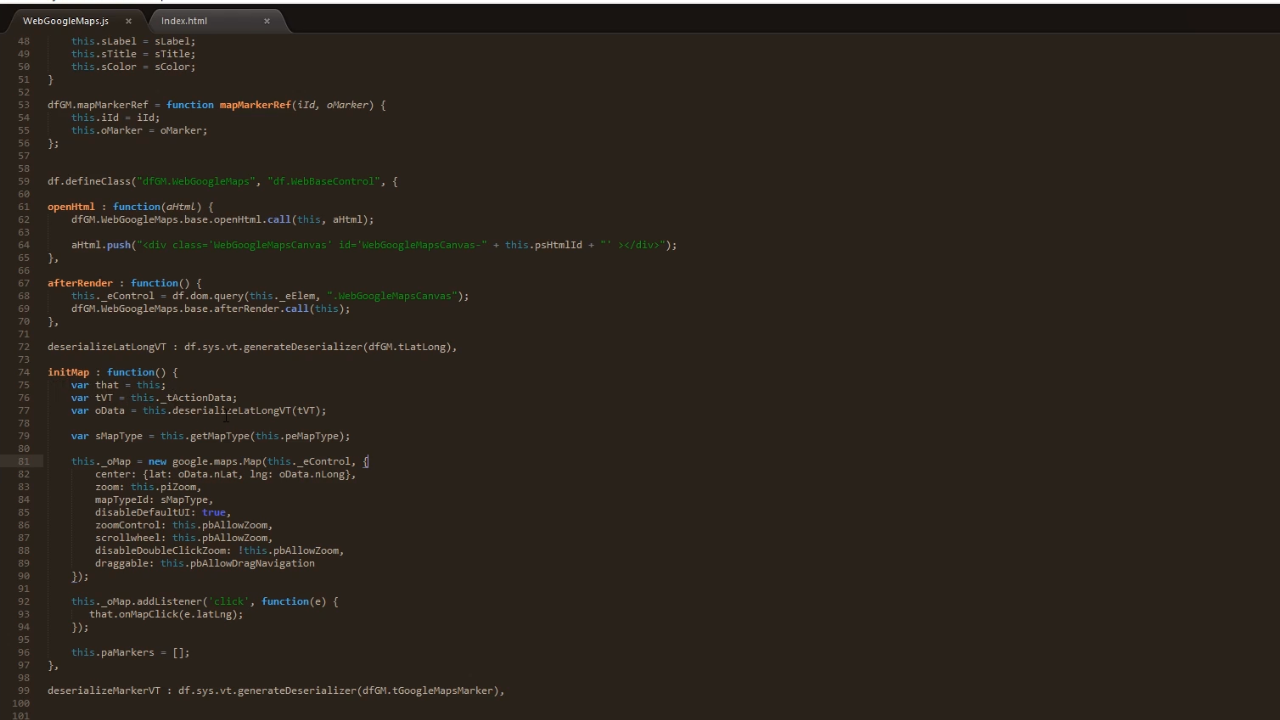
Task: Click the mapMarkerRef function name in orange
Action: pyautogui.click(x=255, y=105)
